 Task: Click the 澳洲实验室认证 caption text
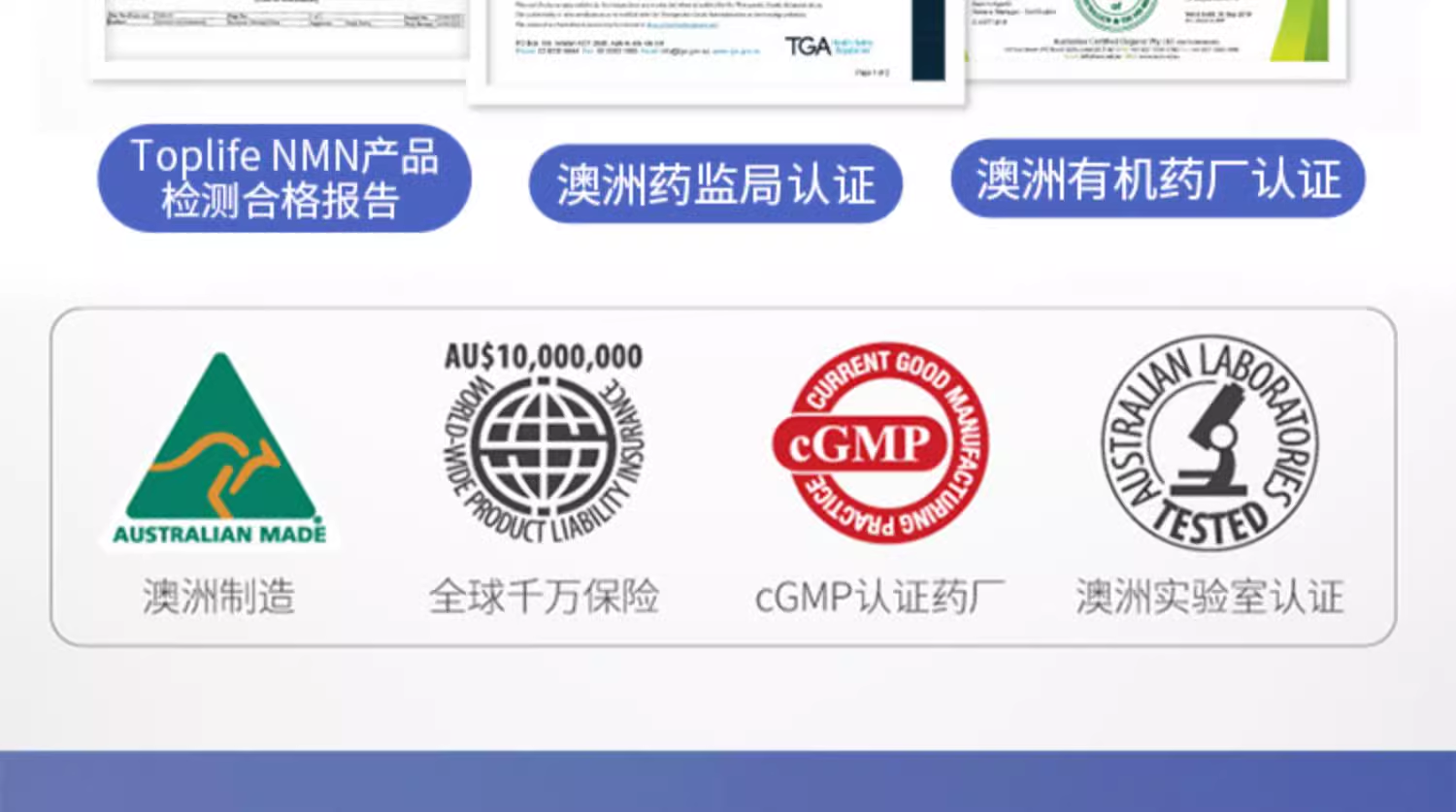pyautogui.click(x=1209, y=597)
